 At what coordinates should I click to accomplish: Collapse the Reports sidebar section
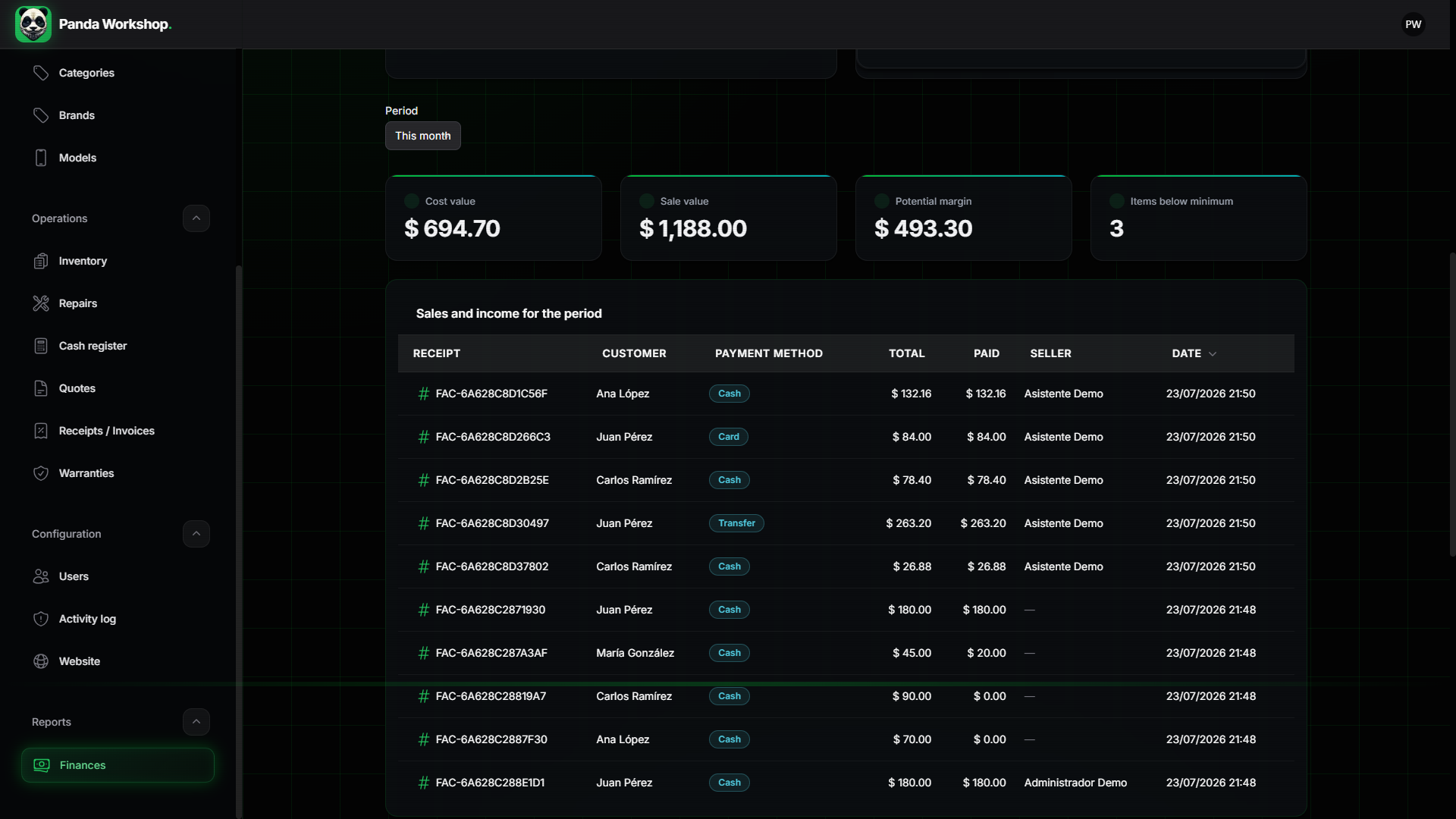(x=196, y=722)
